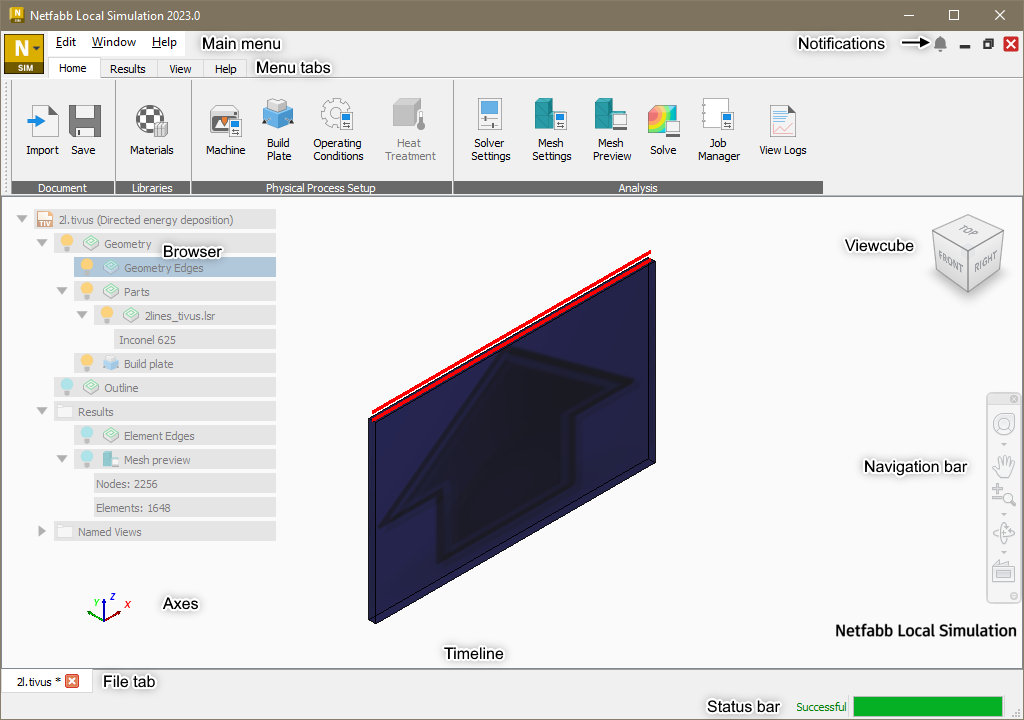Open Mesh Settings
The height and width of the screenshot is (720, 1024).
551,114
